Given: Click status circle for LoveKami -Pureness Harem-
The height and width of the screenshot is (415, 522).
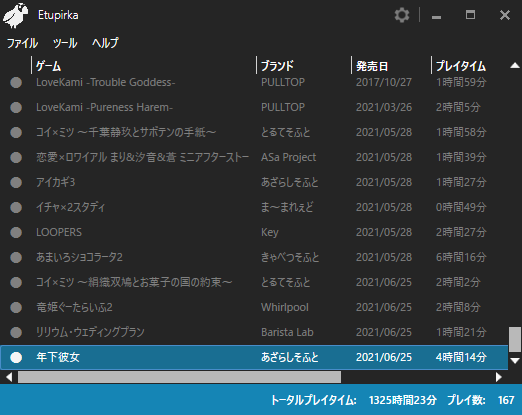Looking at the screenshot, I should pyautogui.click(x=16, y=107).
